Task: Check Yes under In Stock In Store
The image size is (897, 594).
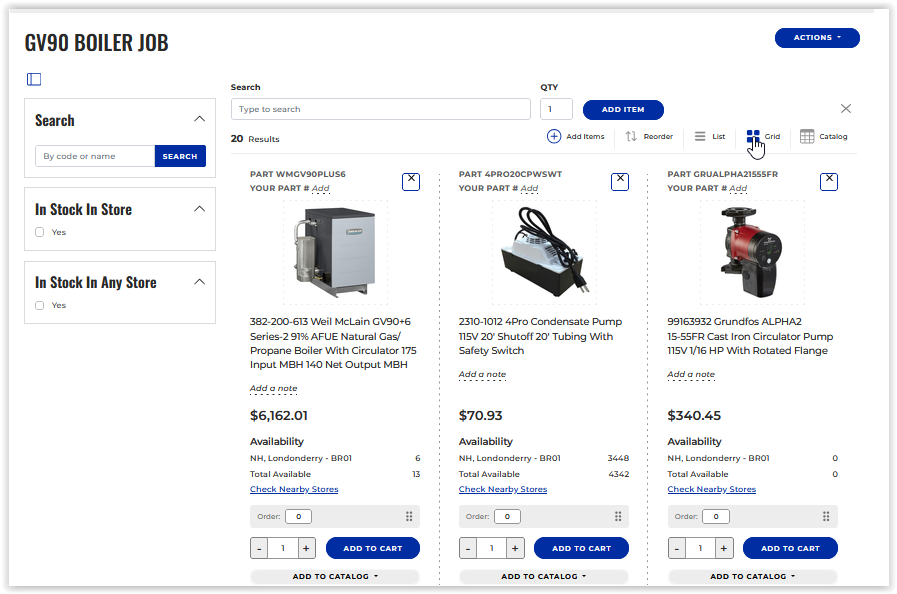Action: point(39,232)
